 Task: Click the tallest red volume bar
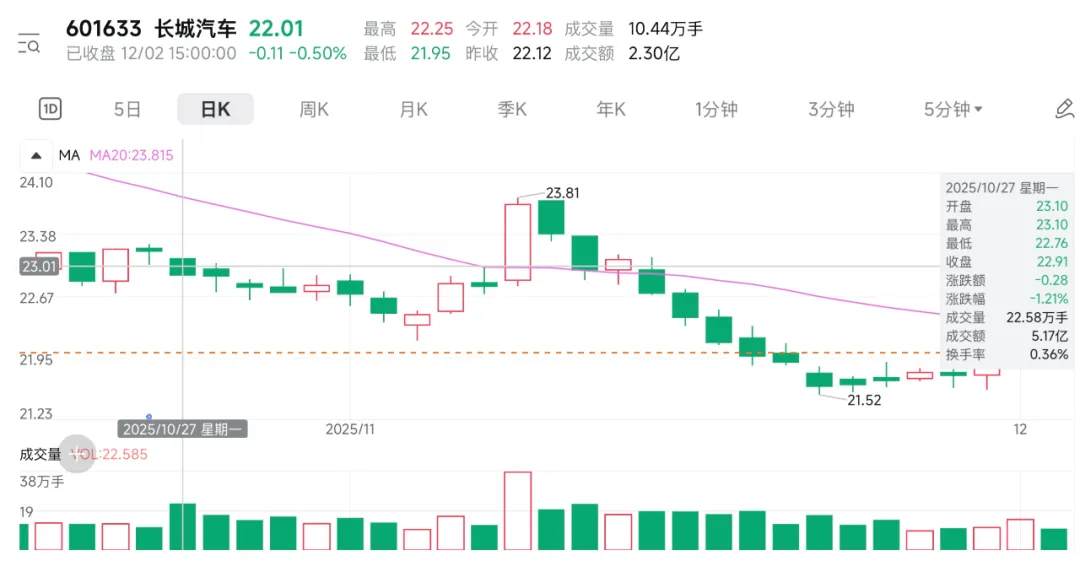(518, 510)
